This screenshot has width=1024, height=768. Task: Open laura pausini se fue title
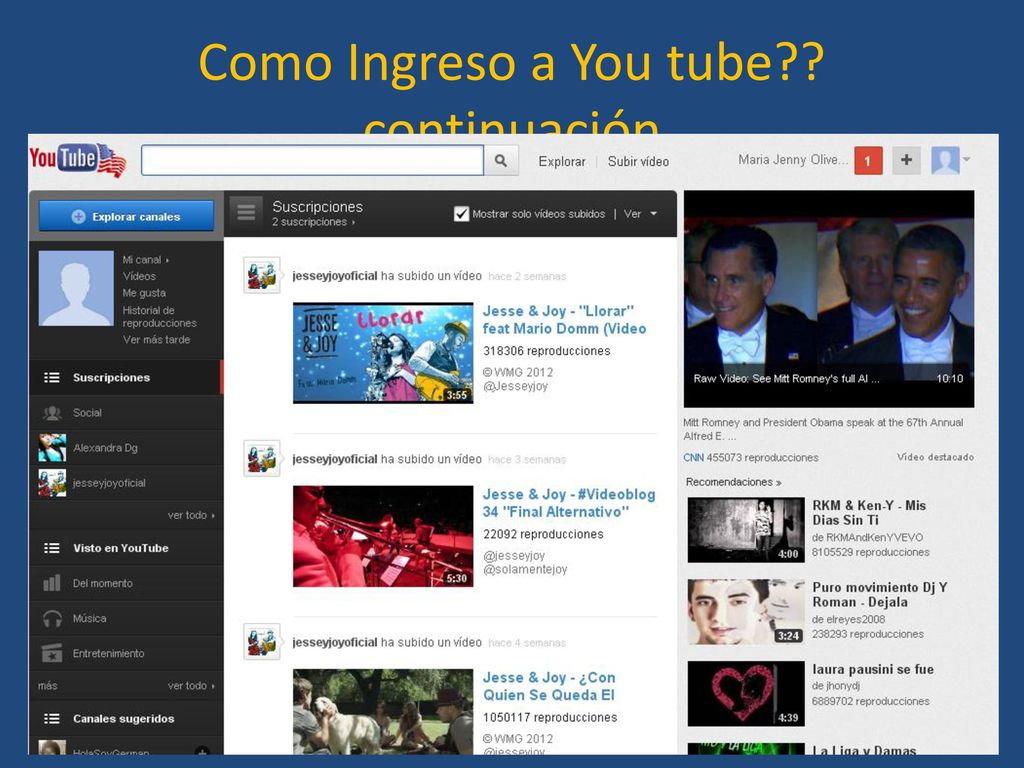coord(873,669)
